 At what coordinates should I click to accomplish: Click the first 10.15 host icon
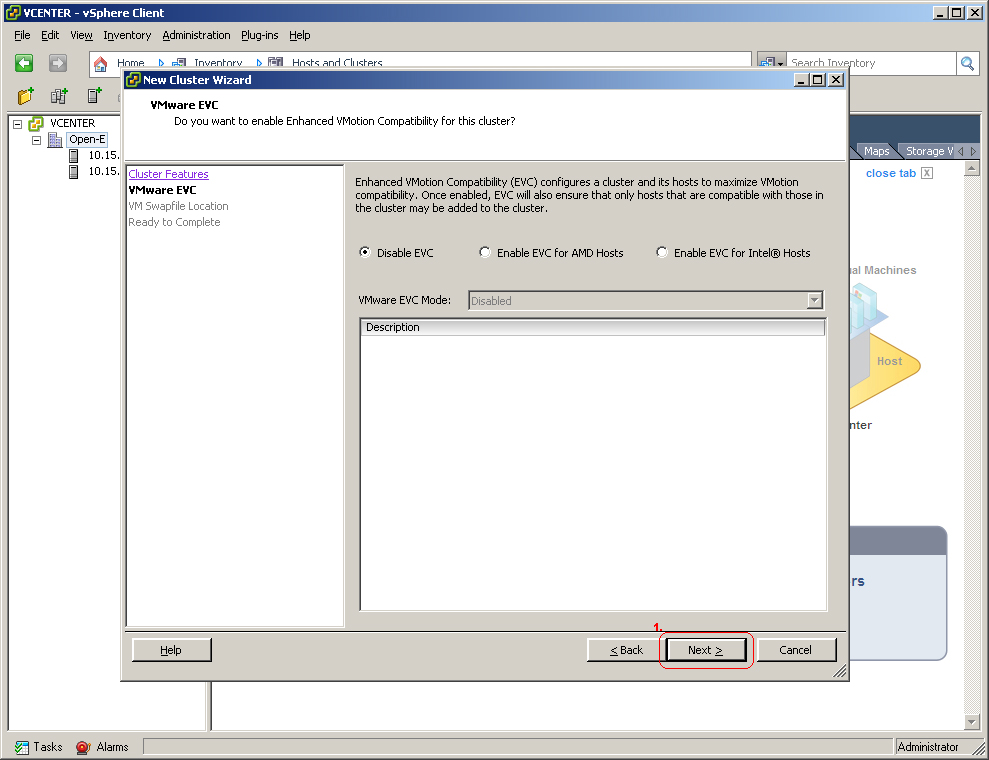(x=74, y=156)
